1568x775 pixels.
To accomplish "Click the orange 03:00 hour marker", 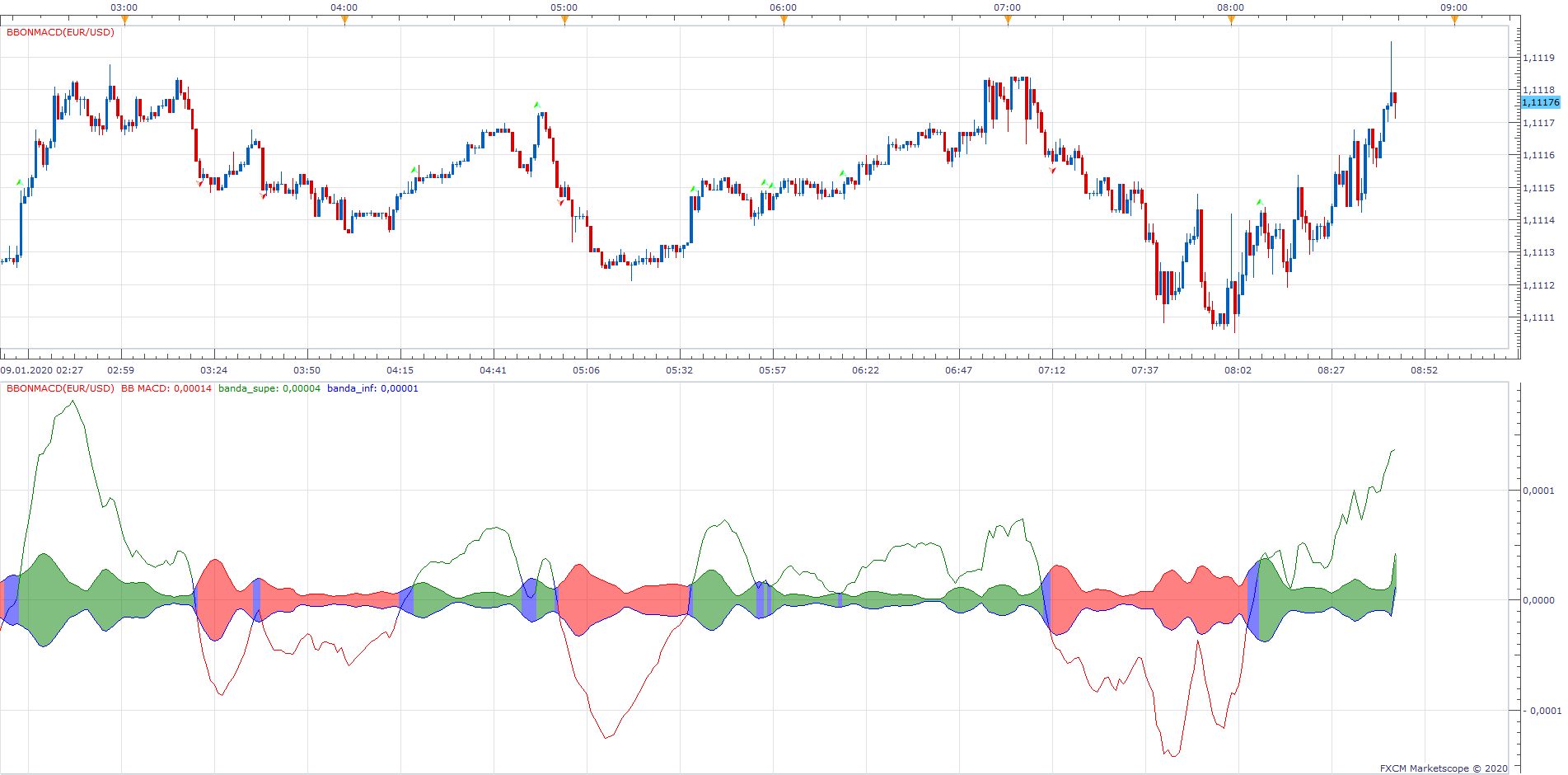I will point(124,21).
